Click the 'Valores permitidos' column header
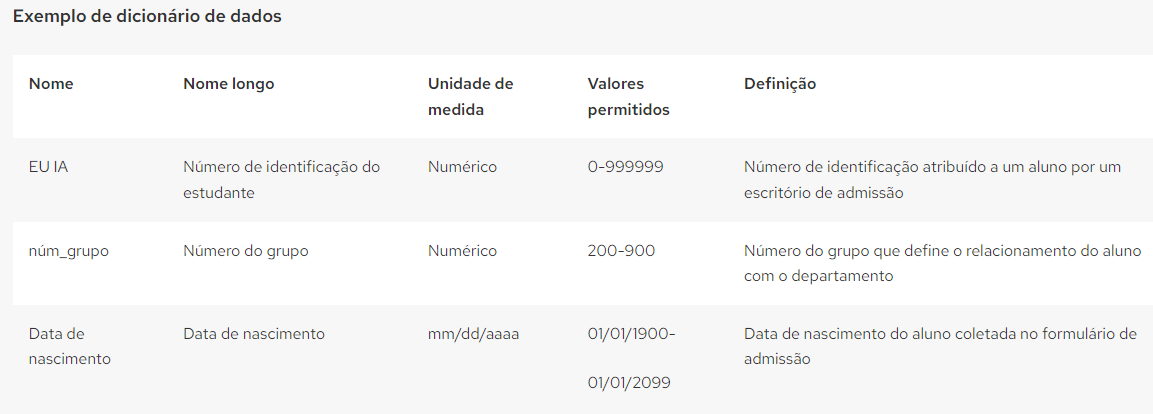The height and width of the screenshot is (414, 1153). pyautogui.click(x=629, y=97)
